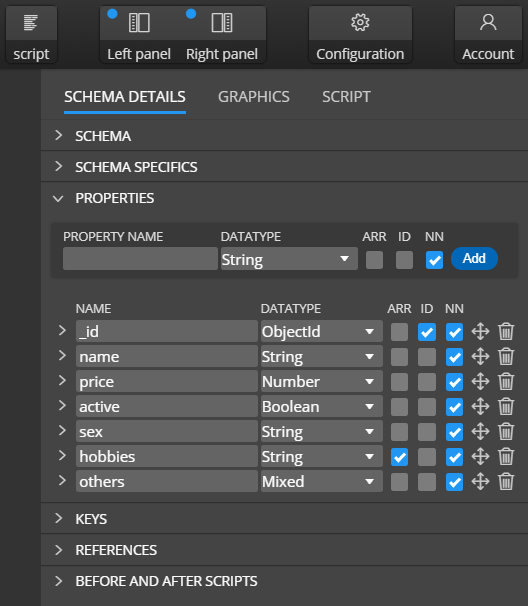Open new property DATATYPE String dropdown

click(289, 259)
